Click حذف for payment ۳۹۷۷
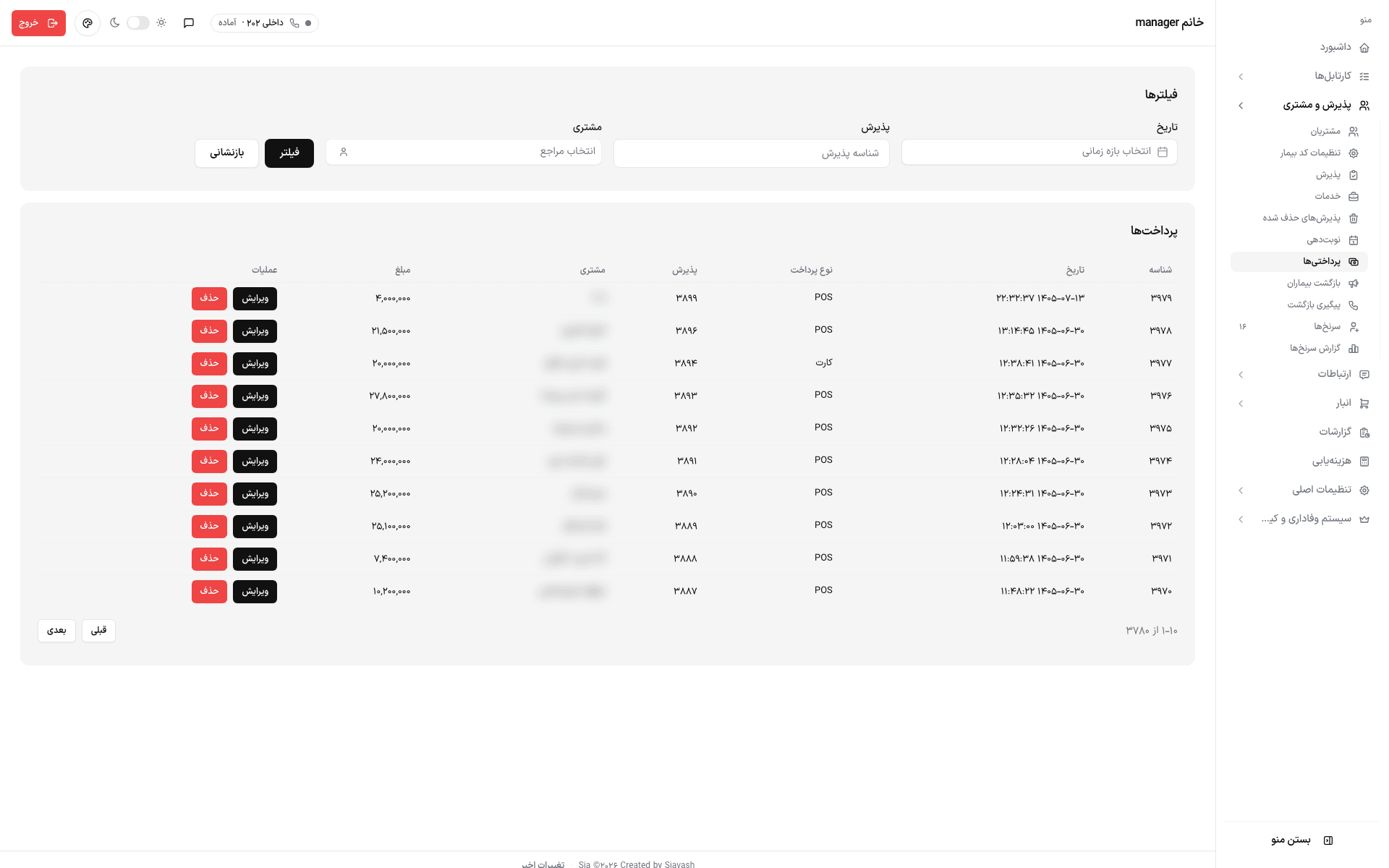Screen dimensions: 1389x868 209,364
